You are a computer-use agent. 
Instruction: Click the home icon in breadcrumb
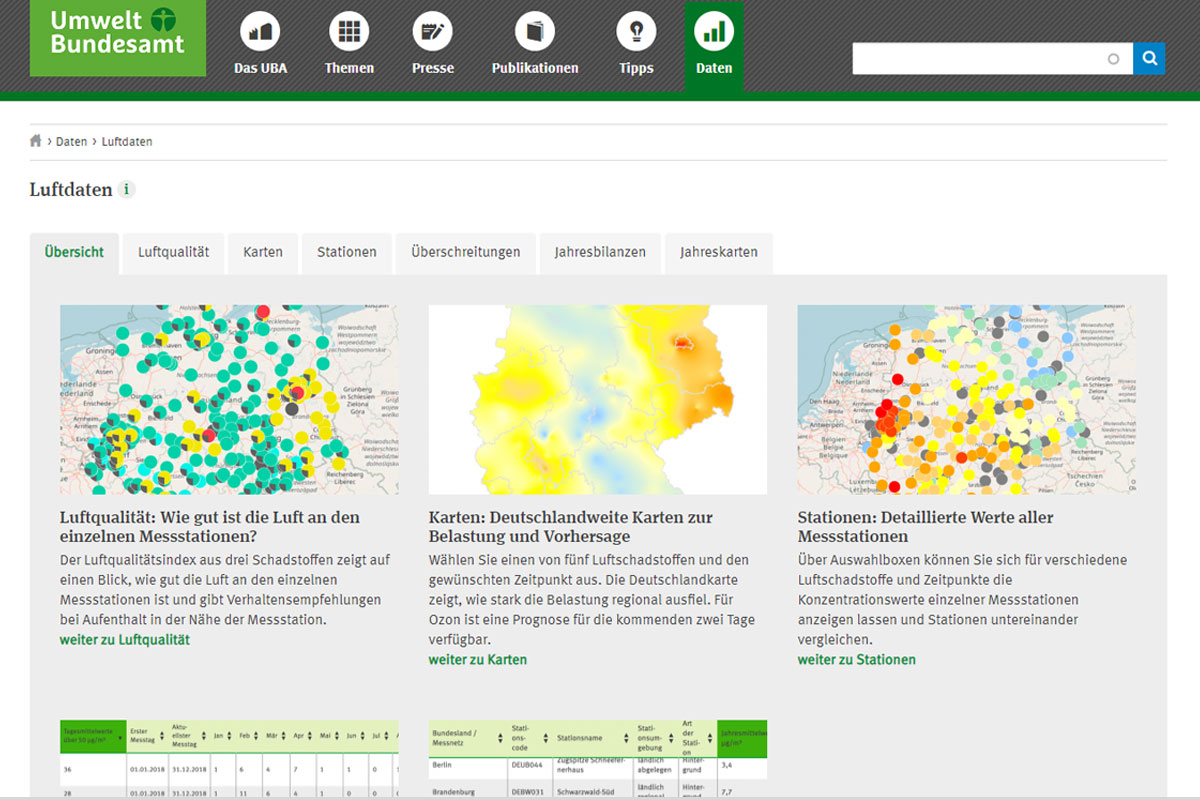[36, 141]
